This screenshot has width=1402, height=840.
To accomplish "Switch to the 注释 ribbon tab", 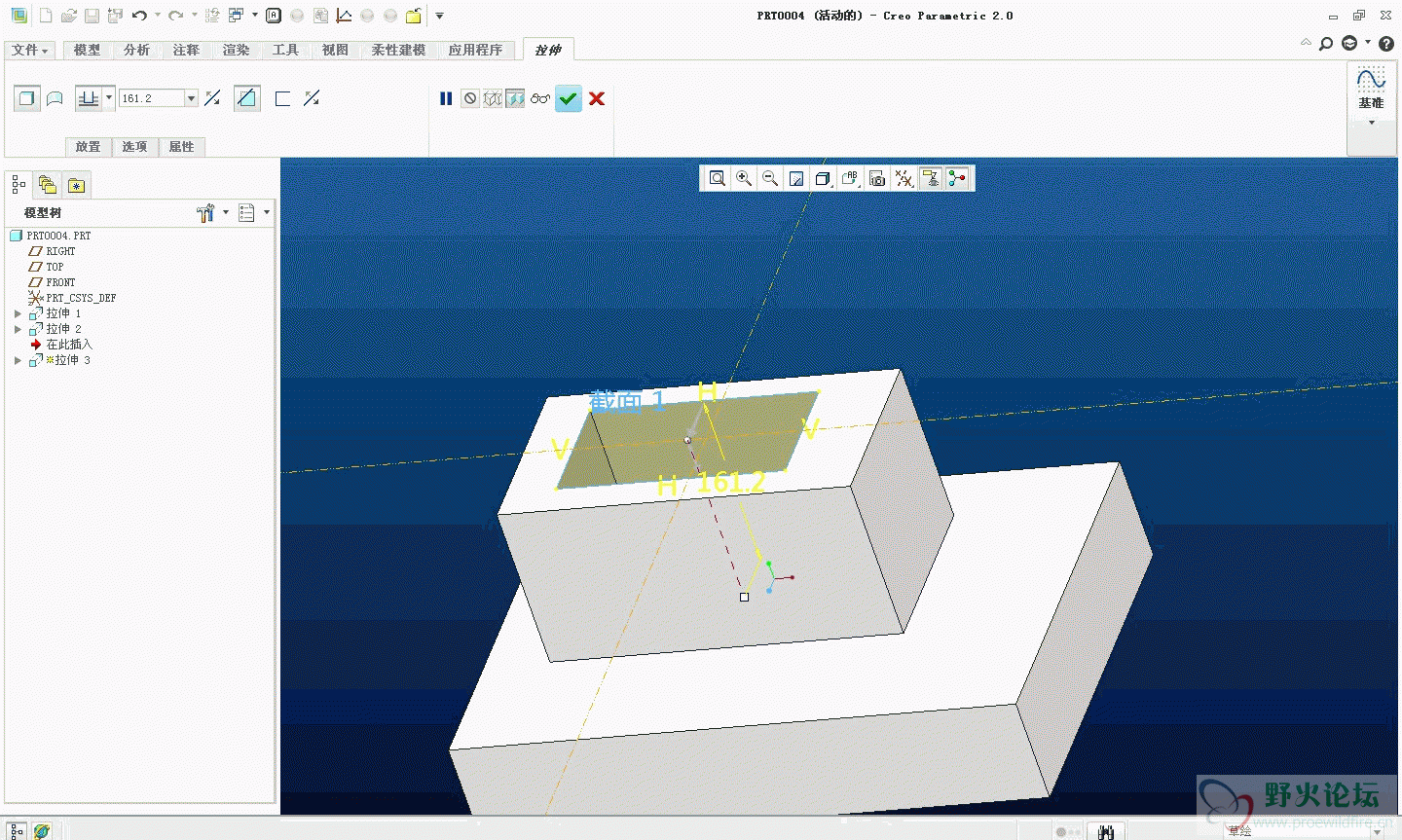I will pyautogui.click(x=186, y=50).
